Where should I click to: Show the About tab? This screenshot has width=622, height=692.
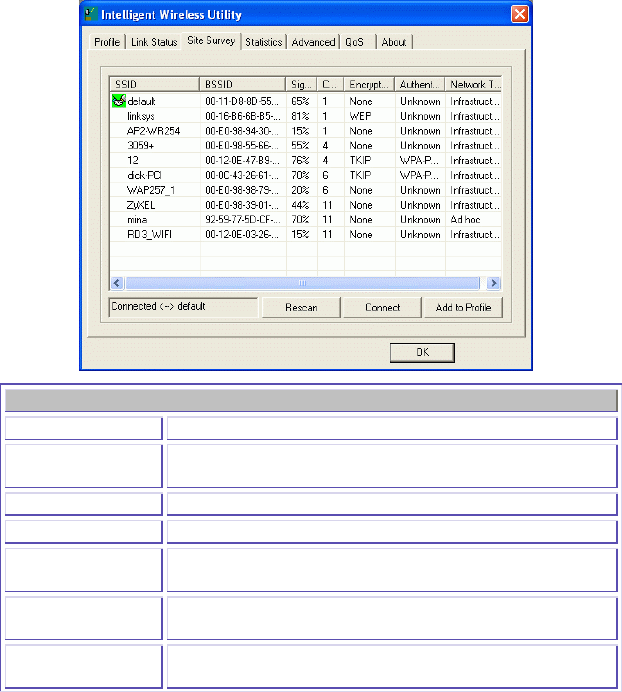(394, 42)
